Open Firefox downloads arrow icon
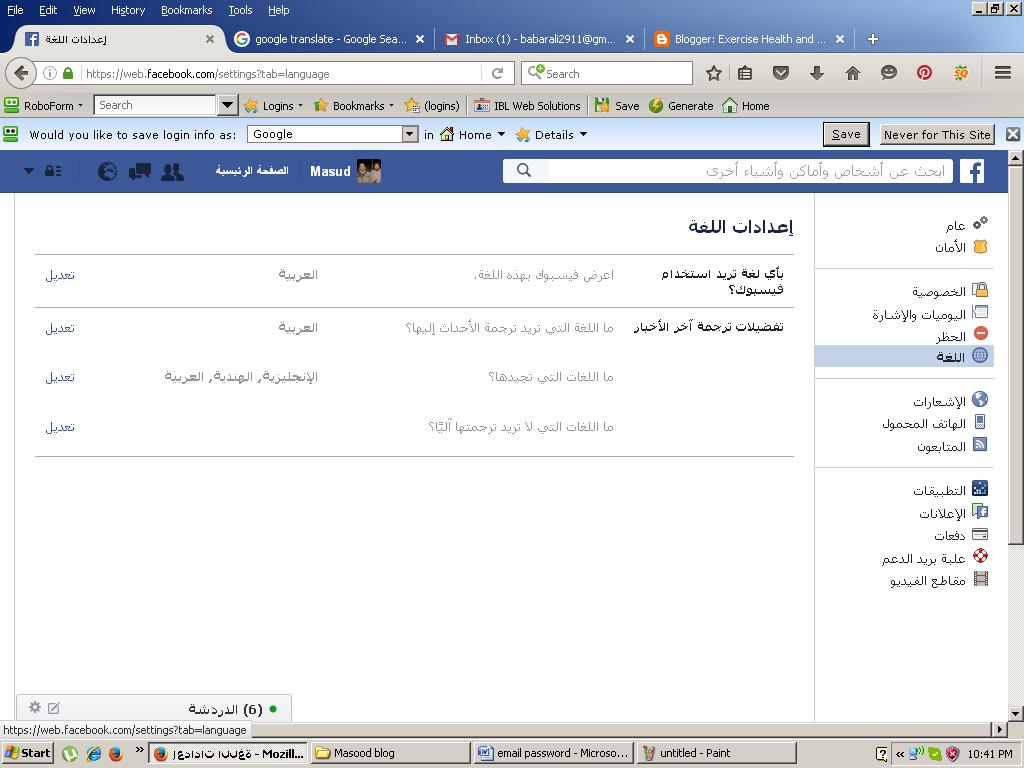Image resolution: width=1024 pixels, height=768 pixels. [x=816, y=72]
